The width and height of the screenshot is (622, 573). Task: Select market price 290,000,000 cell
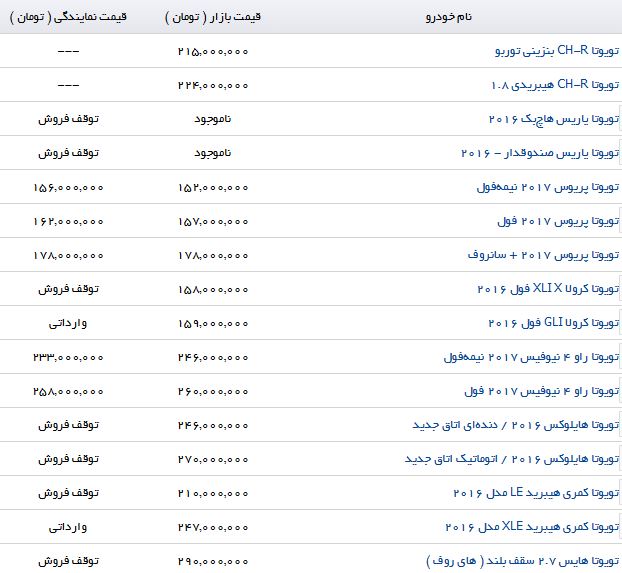click(213, 562)
